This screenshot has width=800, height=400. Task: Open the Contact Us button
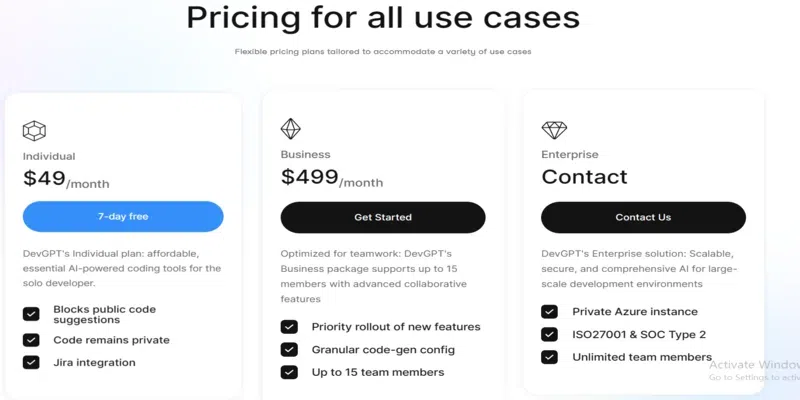coord(643,217)
